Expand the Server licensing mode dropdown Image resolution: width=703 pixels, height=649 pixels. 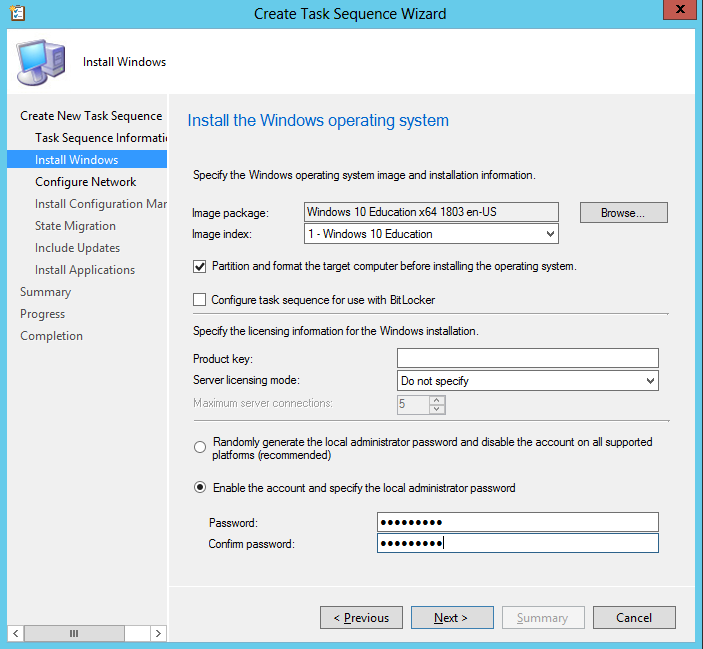click(528, 381)
